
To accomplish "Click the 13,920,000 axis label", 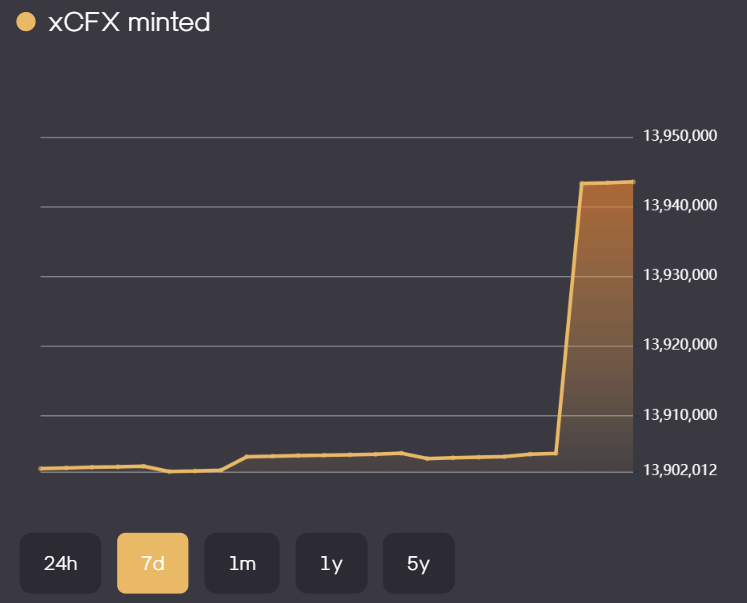I will coord(680,345).
